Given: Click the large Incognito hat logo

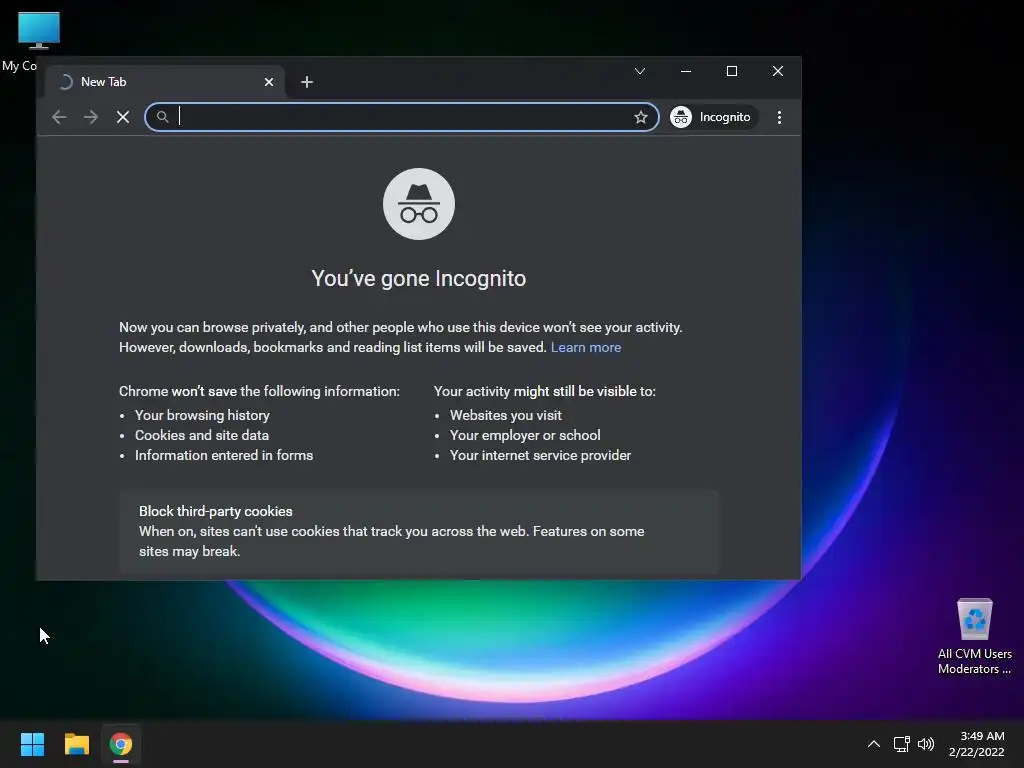Looking at the screenshot, I should [419, 204].
